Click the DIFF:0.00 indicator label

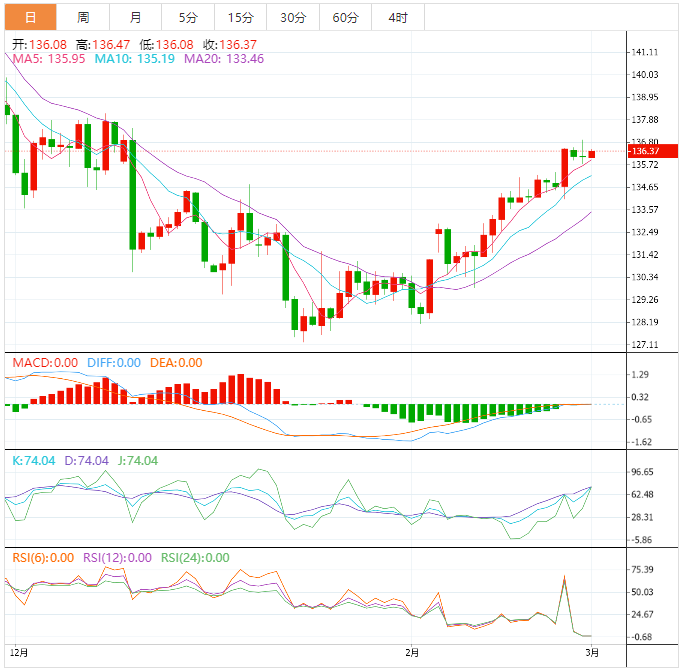[114, 363]
